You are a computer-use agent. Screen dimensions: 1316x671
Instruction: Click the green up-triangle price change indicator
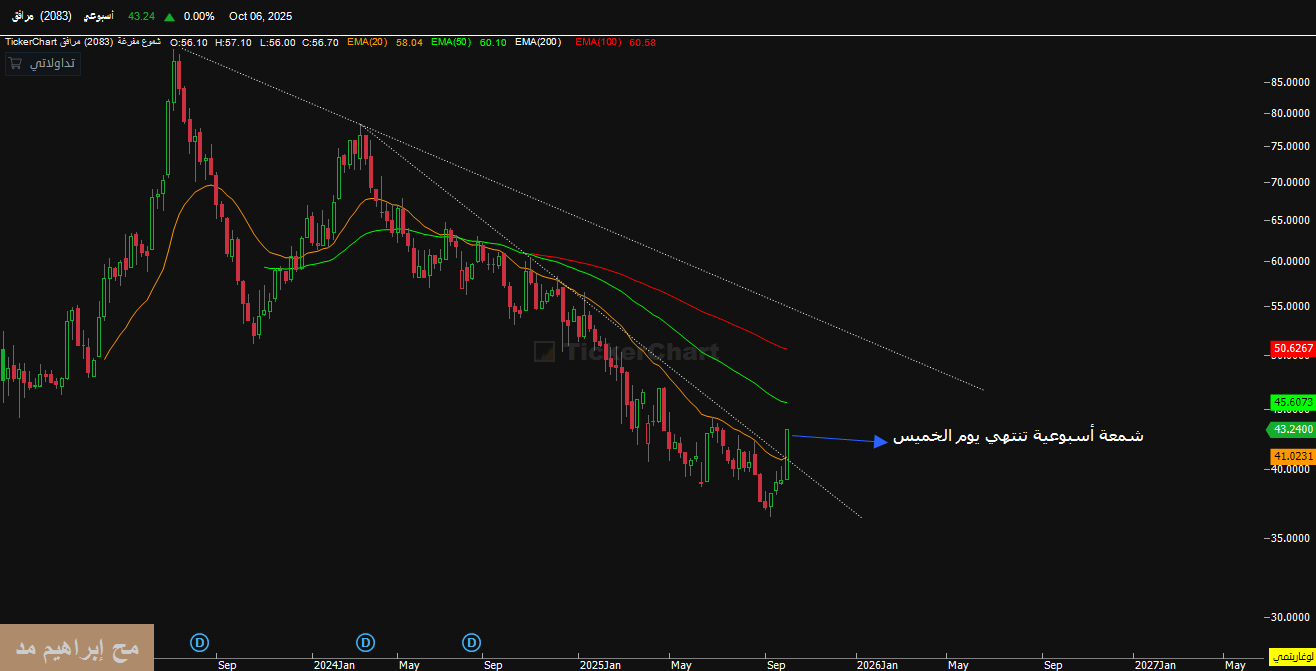[x=169, y=16]
